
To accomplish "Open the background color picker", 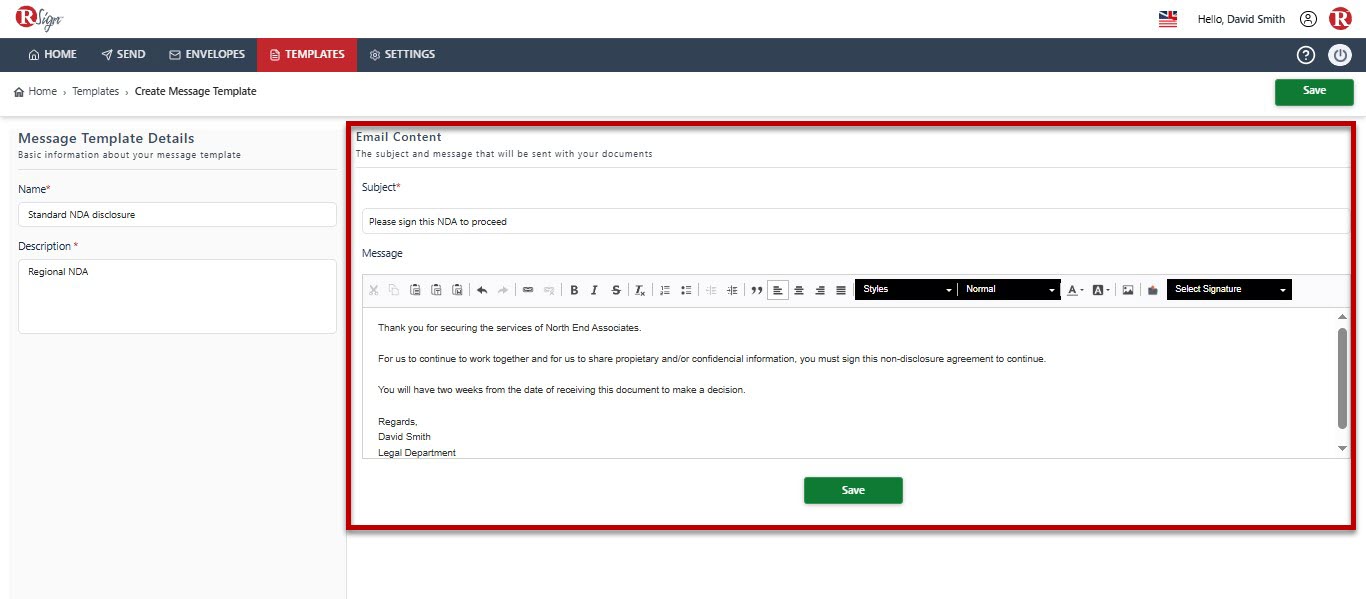I will 1101,290.
